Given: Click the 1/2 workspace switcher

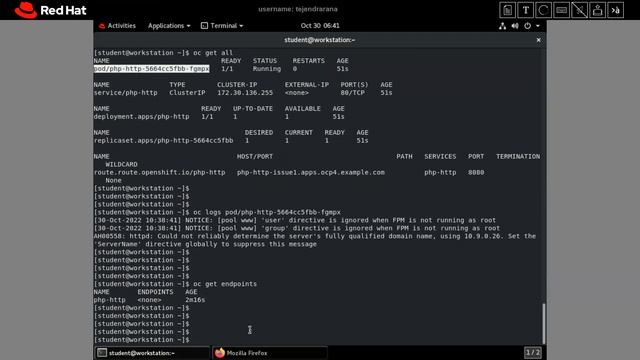Looking at the screenshot, I should tap(533, 352).
